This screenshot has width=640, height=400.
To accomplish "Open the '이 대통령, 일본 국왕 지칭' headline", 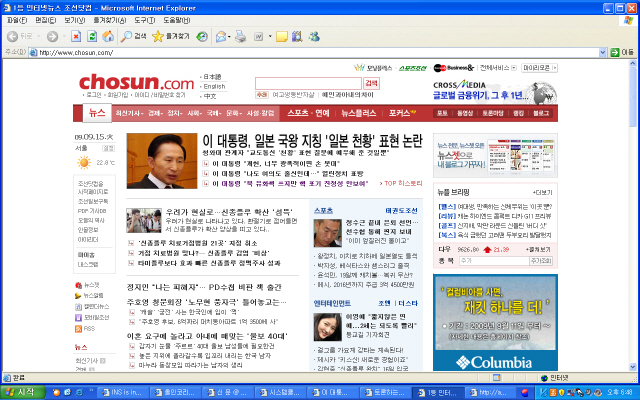I will pyautogui.click(x=312, y=141).
